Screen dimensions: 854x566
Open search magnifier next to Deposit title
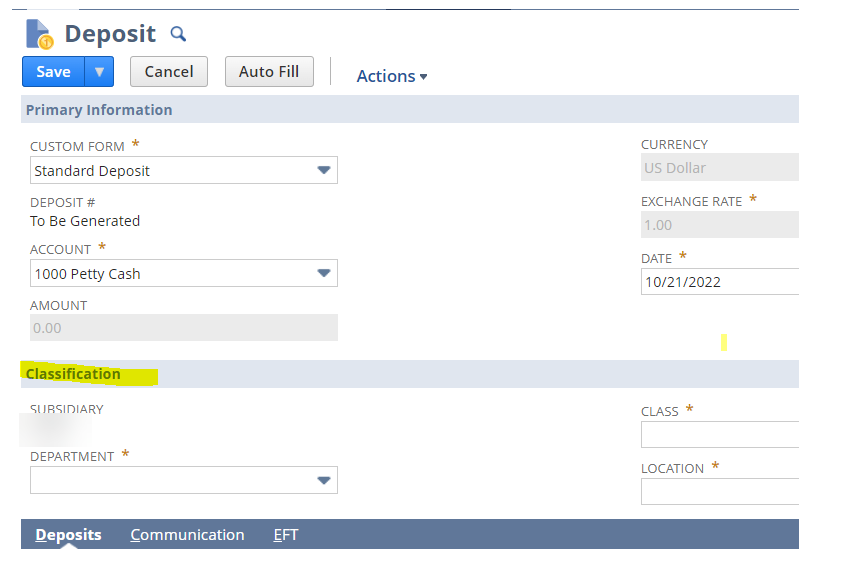pos(178,34)
